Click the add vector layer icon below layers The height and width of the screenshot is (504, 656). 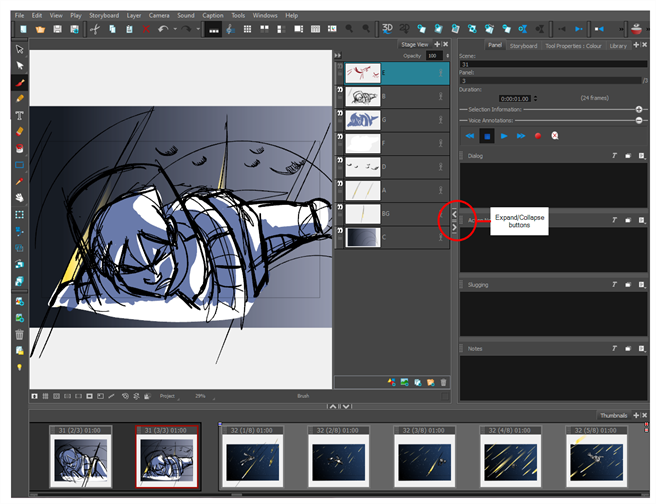click(392, 382)
